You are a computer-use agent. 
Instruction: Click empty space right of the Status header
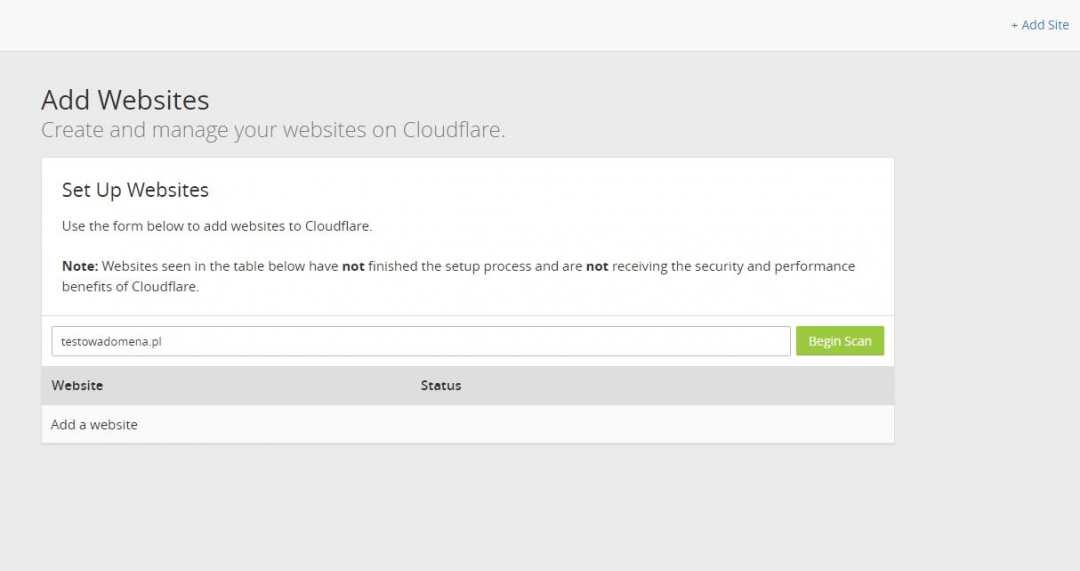[x=680, y=385]
